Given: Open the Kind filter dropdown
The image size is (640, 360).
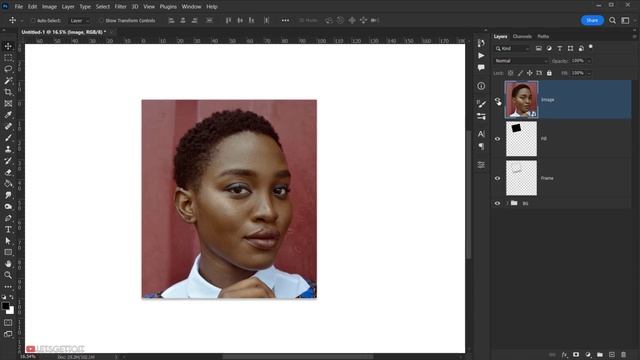Looking at the screenshot, I should coord(512,49).
